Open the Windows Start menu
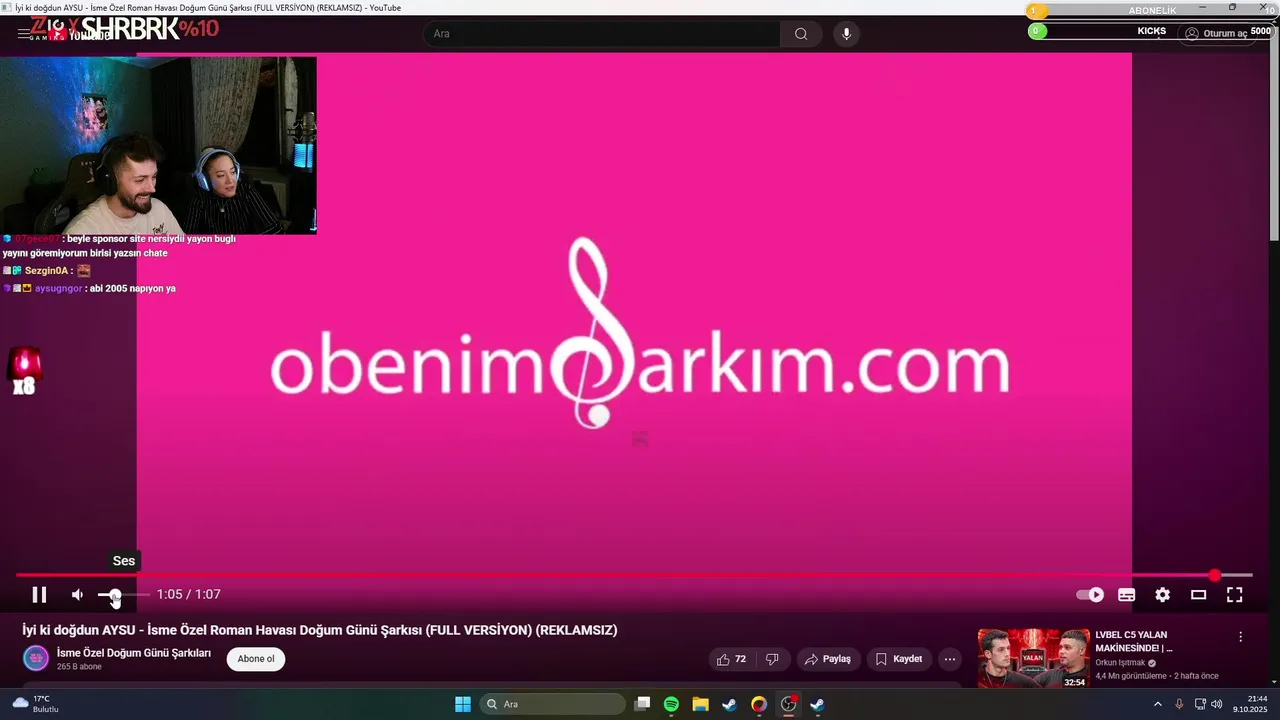1280x720 pixels. pos(463,704)
